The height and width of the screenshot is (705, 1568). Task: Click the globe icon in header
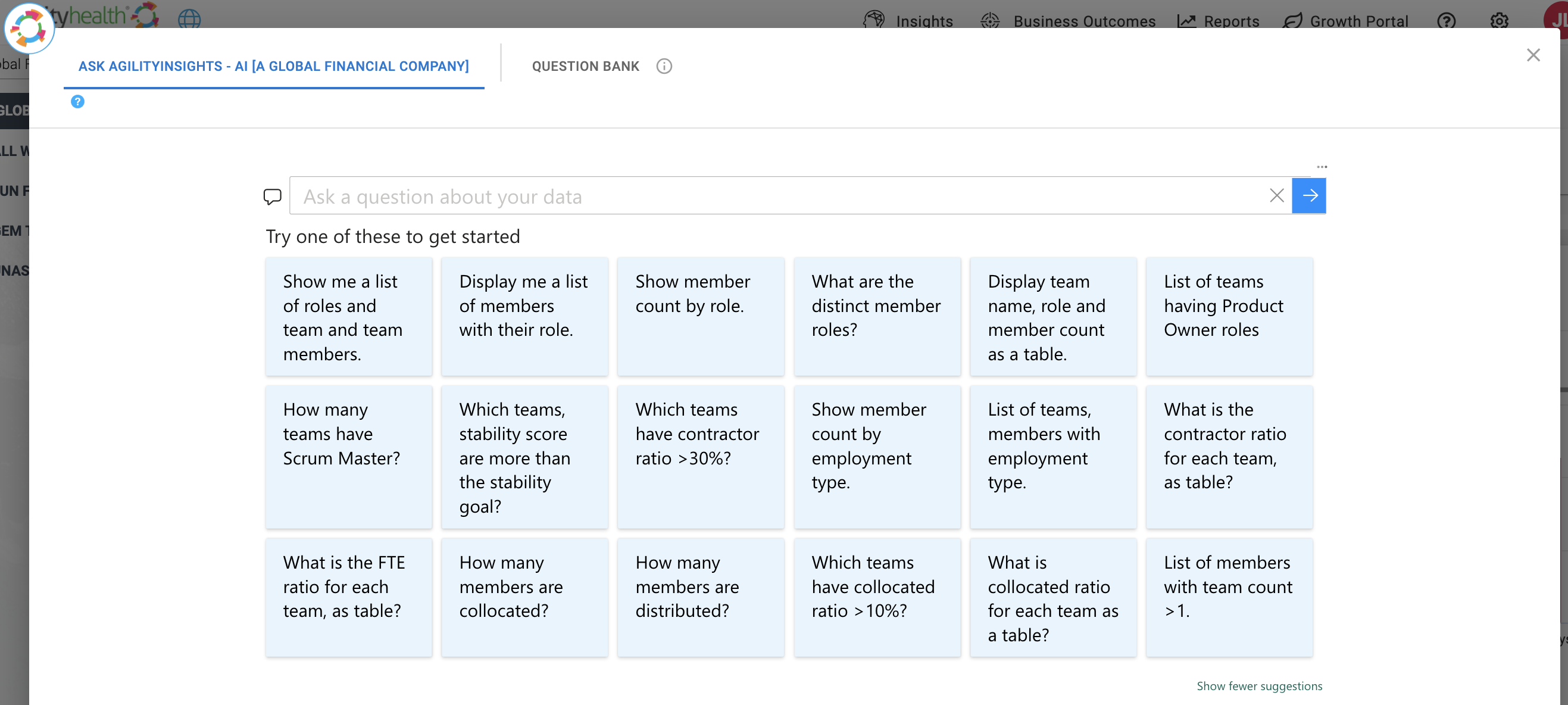click(x=189, y=19)
